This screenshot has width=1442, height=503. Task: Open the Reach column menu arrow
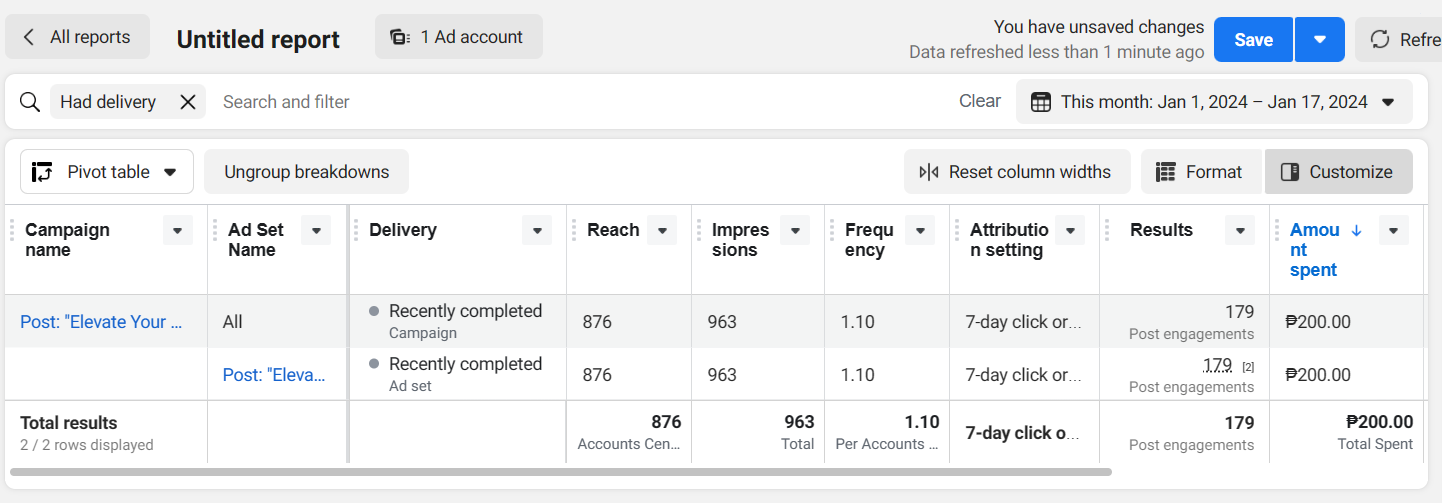point(661,231)
